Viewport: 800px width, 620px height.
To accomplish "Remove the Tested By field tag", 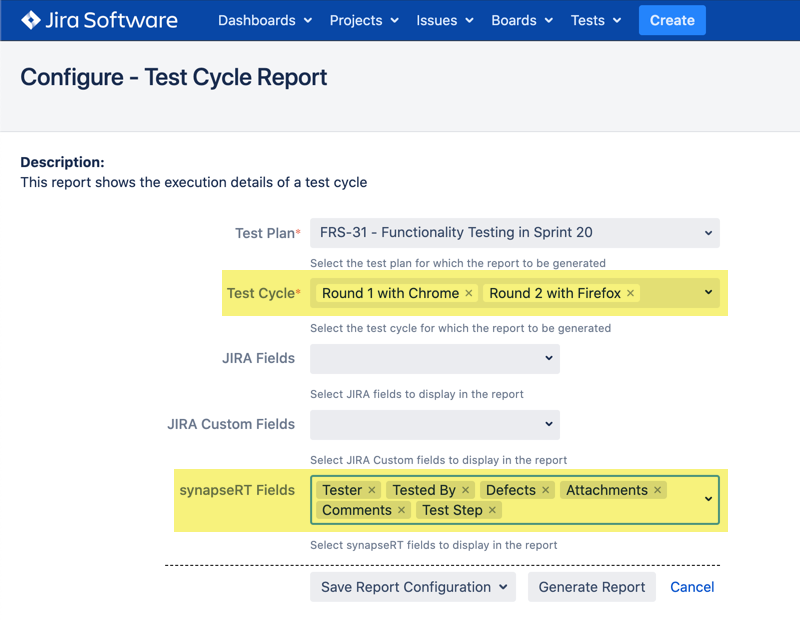I will pyautogui.click(x=465, y=490).
